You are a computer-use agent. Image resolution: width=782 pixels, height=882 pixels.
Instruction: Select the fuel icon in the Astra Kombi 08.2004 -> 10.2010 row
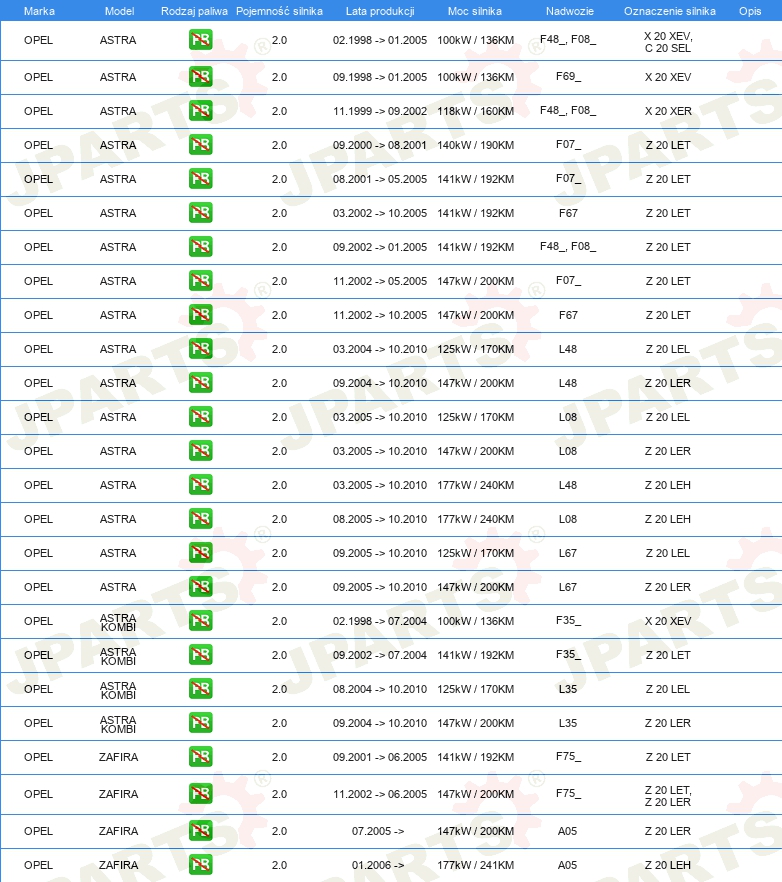click(x=201, y=689)
